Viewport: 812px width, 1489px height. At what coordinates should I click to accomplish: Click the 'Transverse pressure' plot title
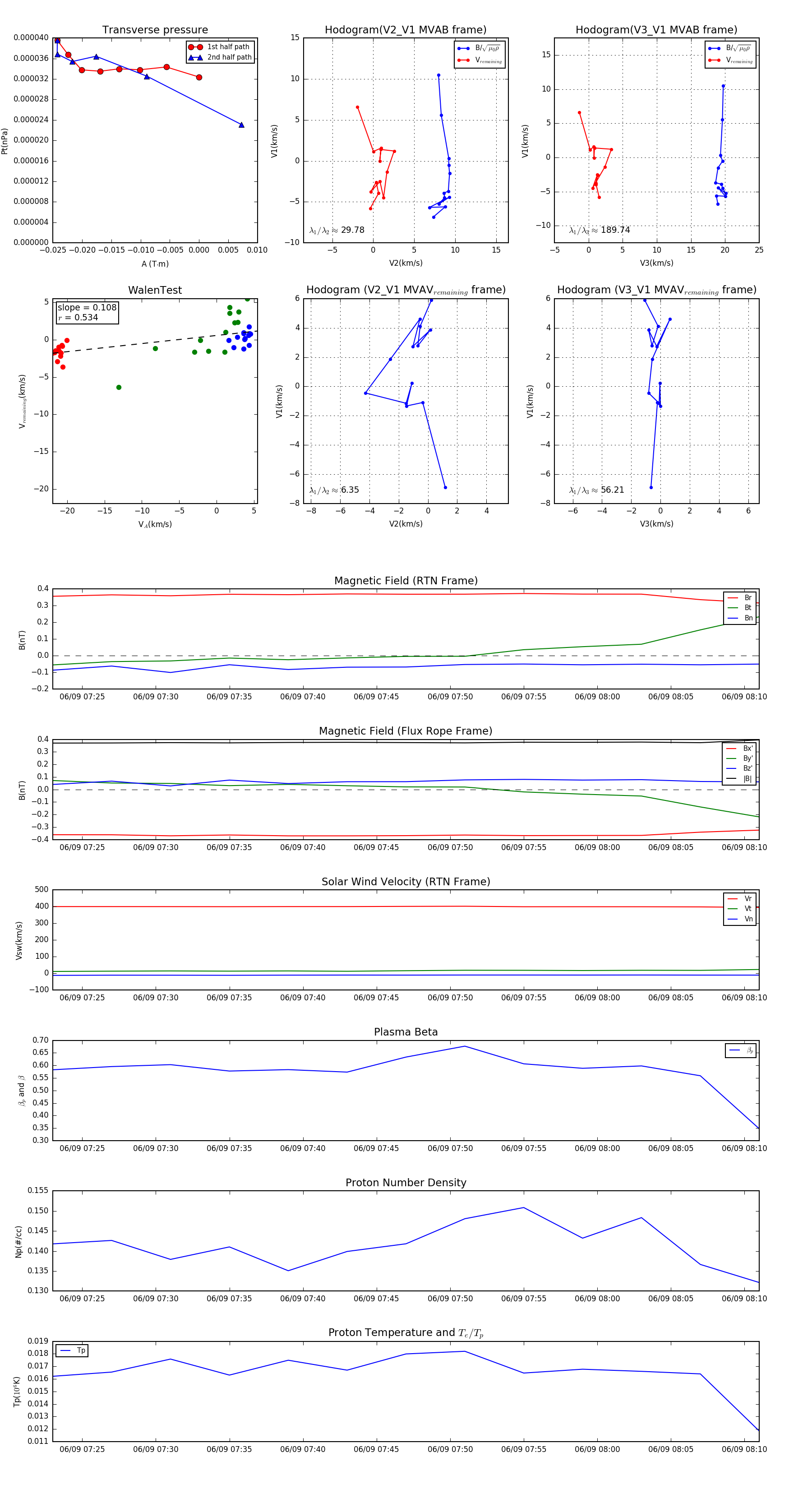coord(155,30)
